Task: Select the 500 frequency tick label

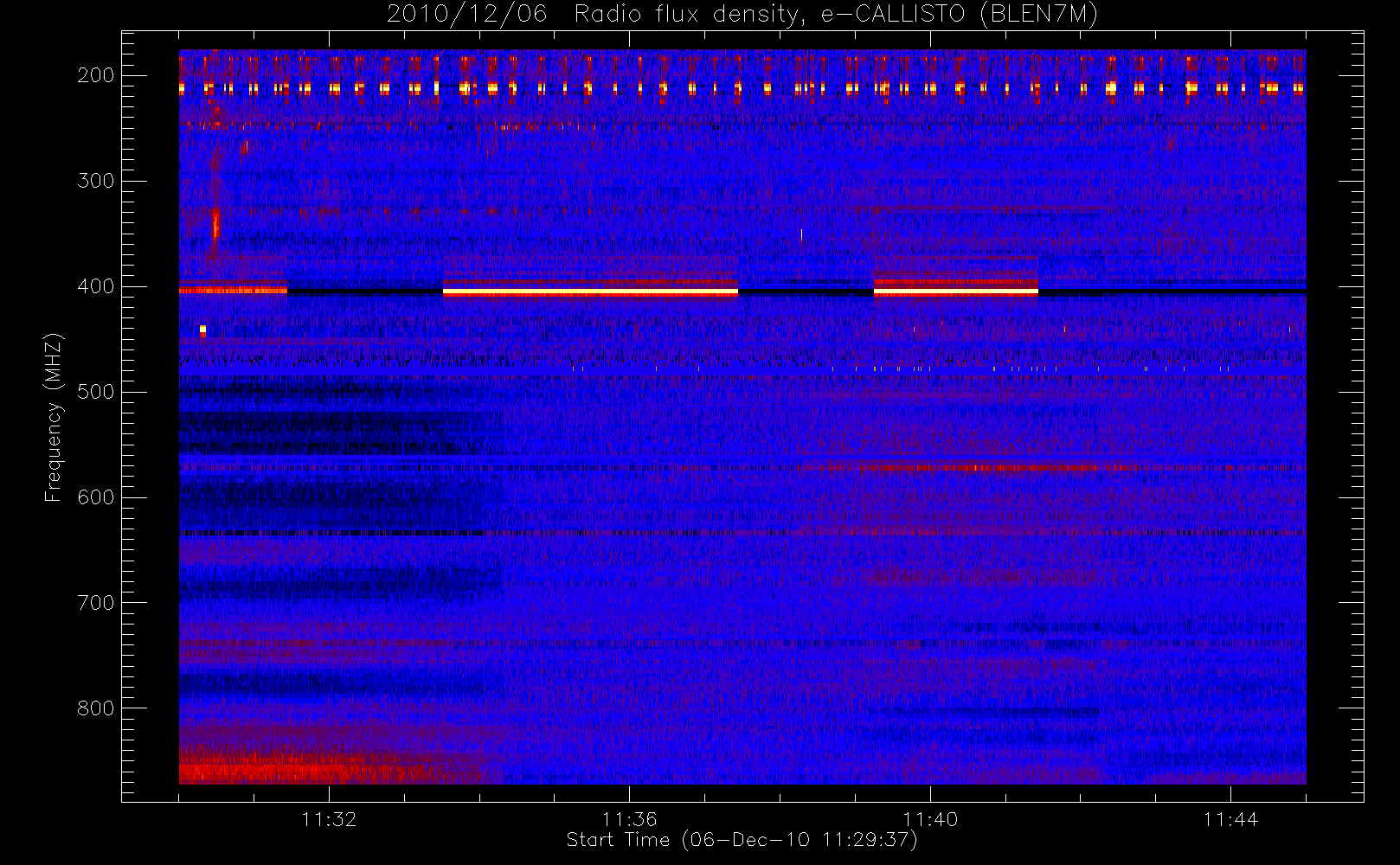Action: click(x=96, y=392)
